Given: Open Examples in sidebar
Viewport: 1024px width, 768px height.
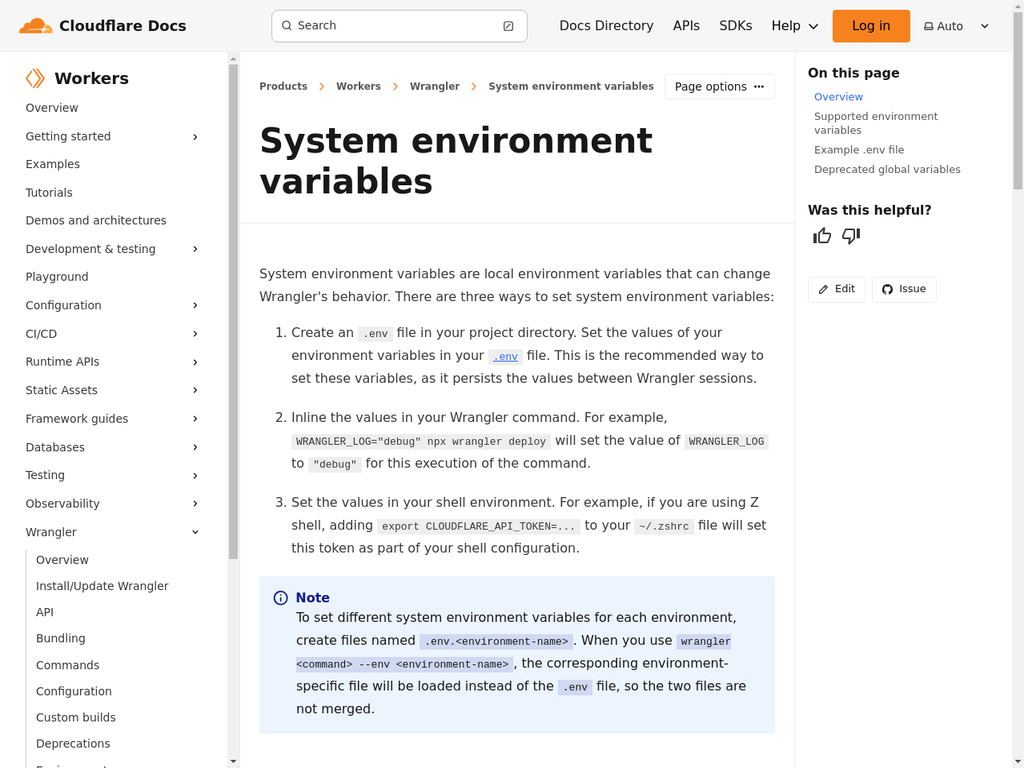Looking at the screenshot, I should pos(52,164).
